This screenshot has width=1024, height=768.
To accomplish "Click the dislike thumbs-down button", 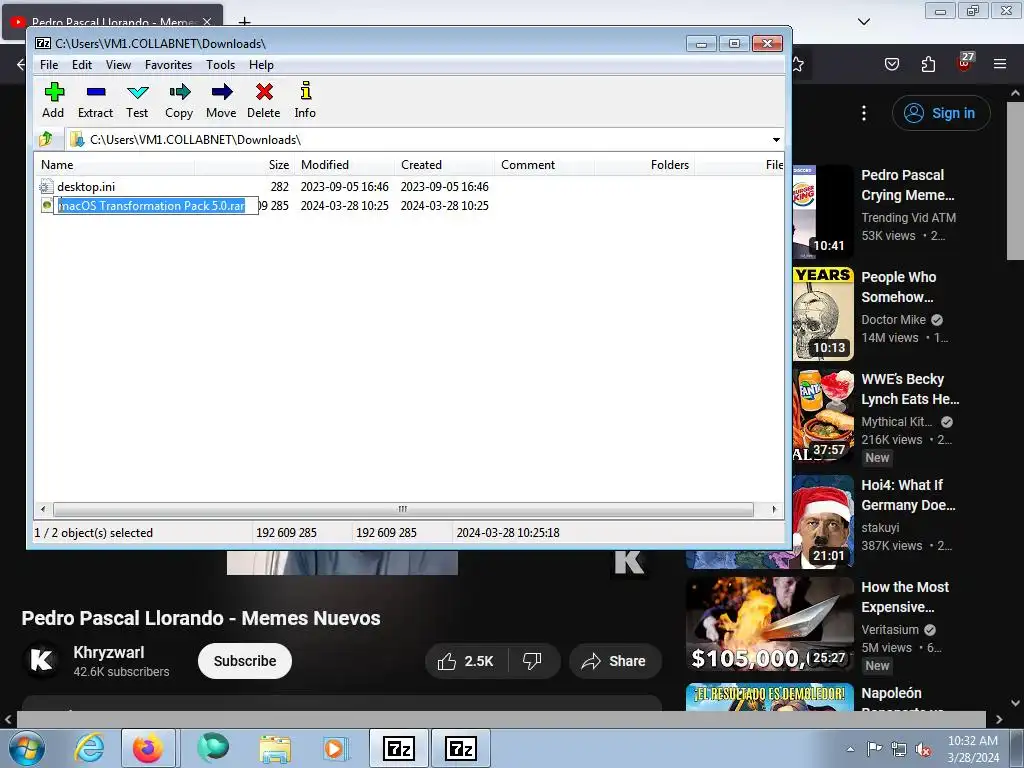I will (533, 661).
